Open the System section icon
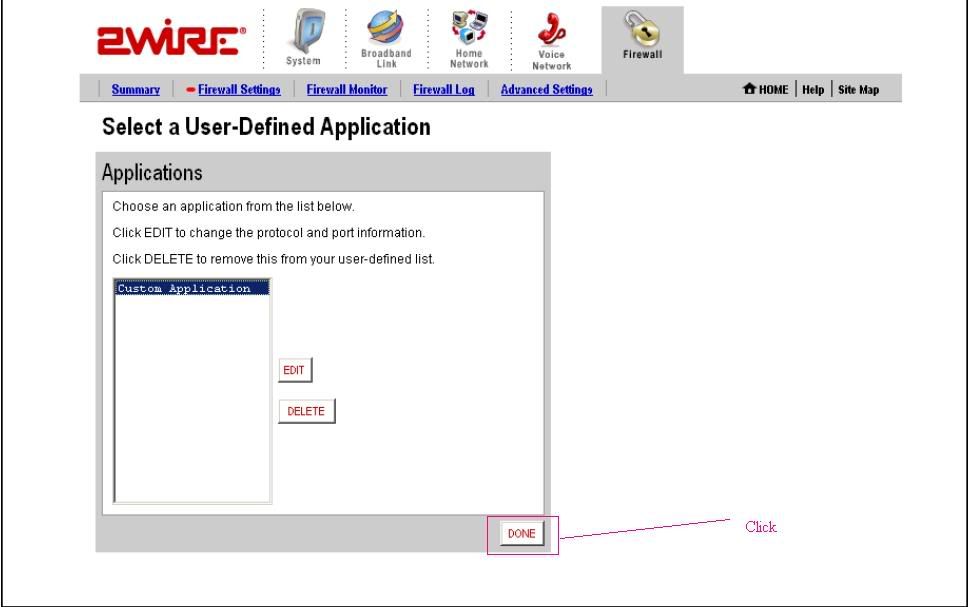The width and height of the screenshot is (968, 607). [x=306, y=31]
